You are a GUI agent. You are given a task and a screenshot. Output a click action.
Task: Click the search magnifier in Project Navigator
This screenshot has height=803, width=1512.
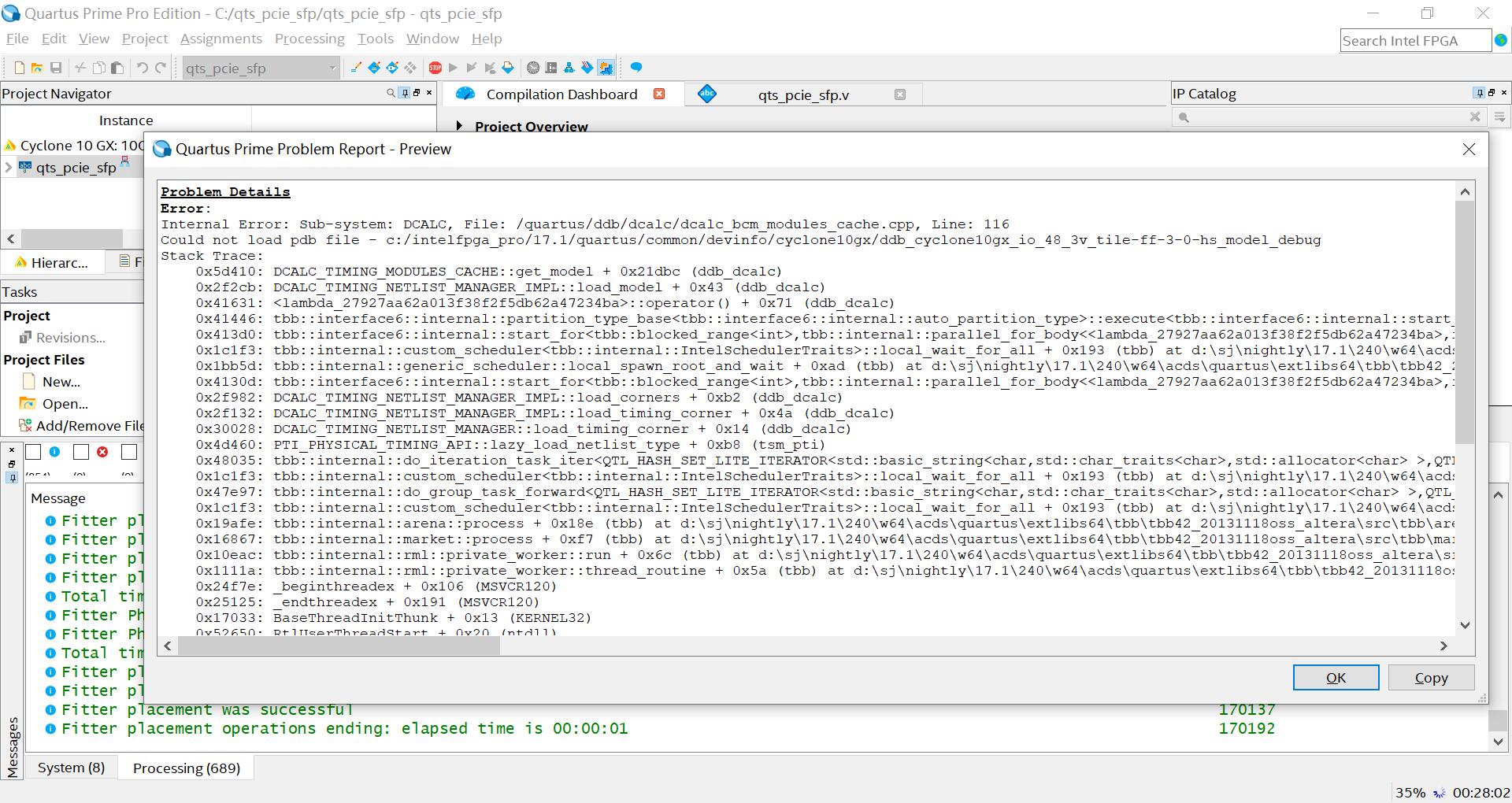tap(391, 93)
